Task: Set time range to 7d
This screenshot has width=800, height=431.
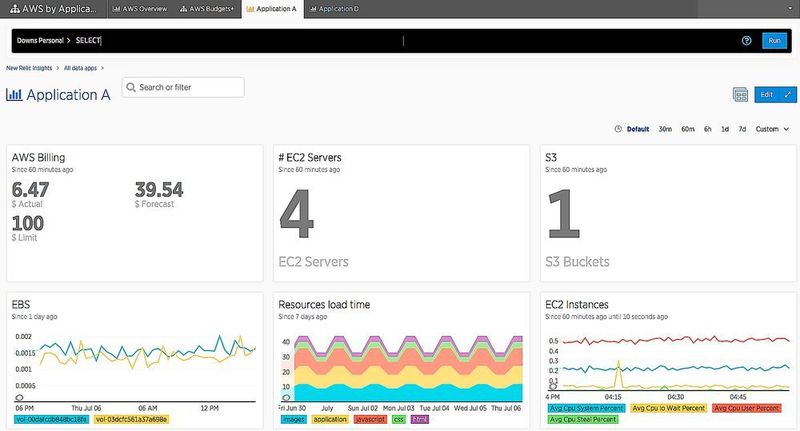Action: [x=742, y=129]
